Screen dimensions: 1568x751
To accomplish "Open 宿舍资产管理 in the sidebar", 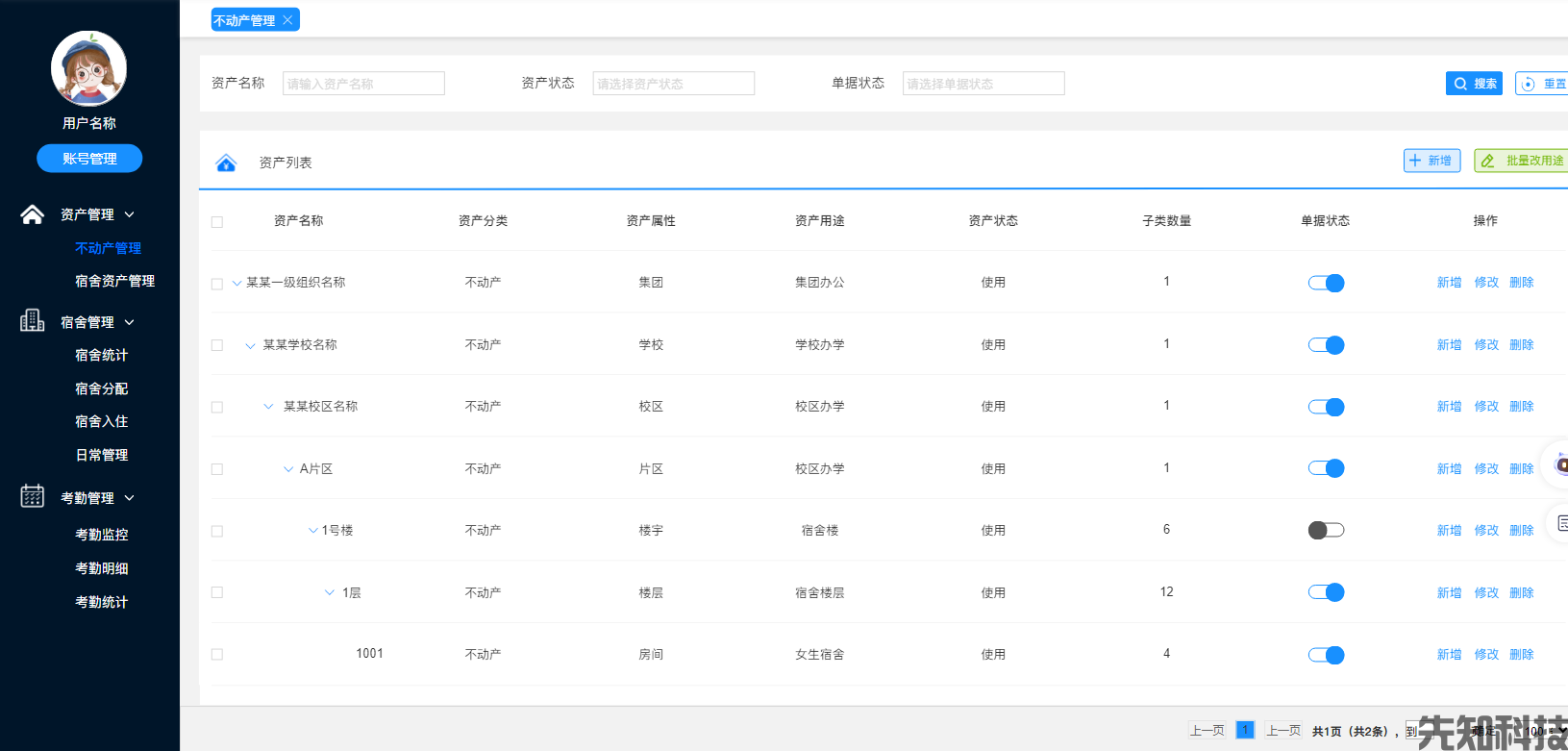I will [x=114, y=281].
